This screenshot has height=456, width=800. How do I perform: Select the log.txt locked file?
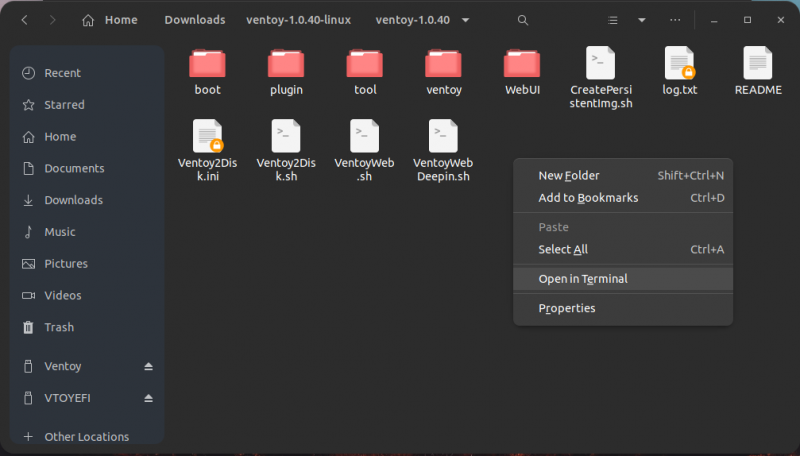tap(680, 71)
